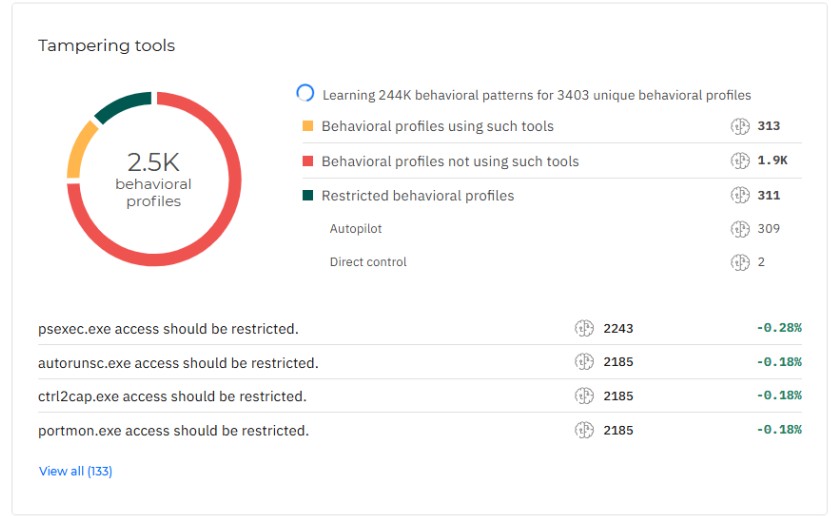Select the psexec.exe restriction recommendation
Screen dimensions: 831x516
[x=168, y=329]
